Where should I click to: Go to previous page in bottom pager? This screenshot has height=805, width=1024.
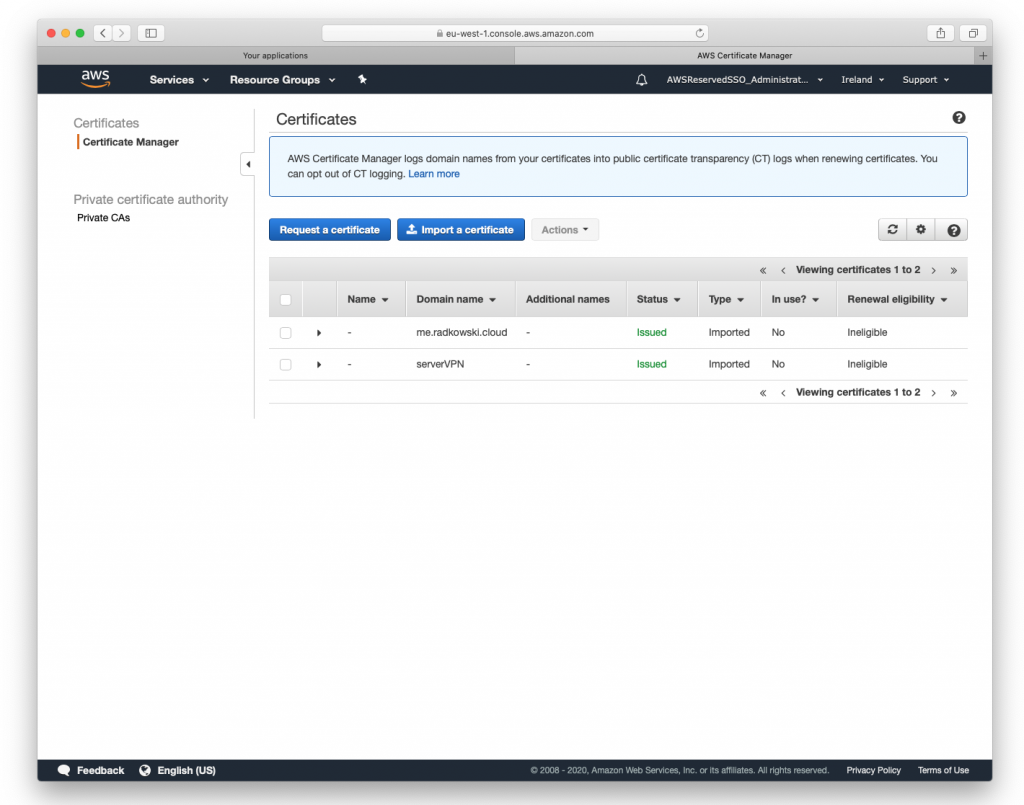click(x=783, y=392)
